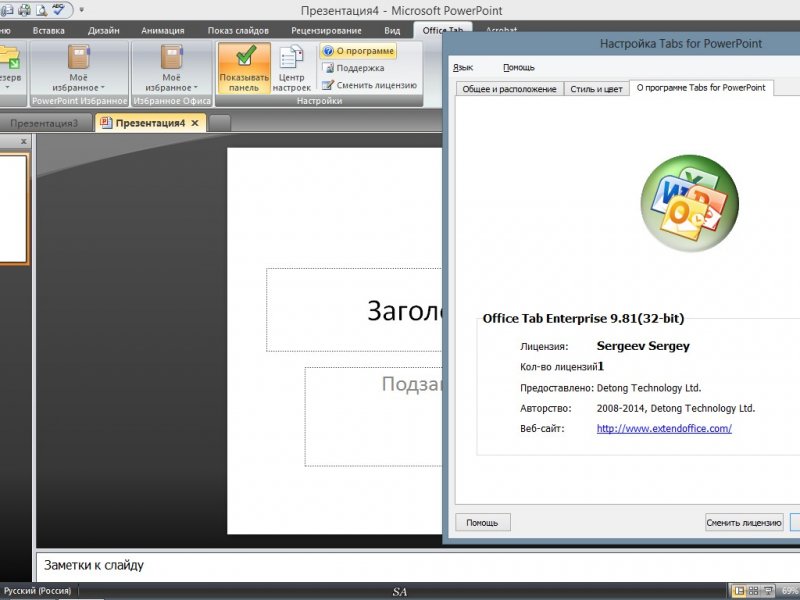This screenshot has width=800, height=600.
Task: Select the slide 1 thumbnail
Action: [13, 210]
